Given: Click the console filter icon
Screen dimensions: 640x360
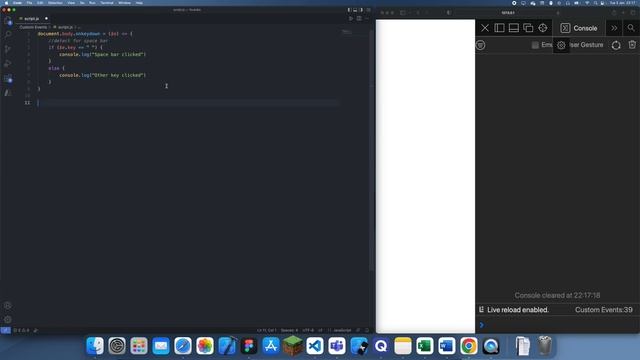Looking at the screenshot, I should coord(480,45).
